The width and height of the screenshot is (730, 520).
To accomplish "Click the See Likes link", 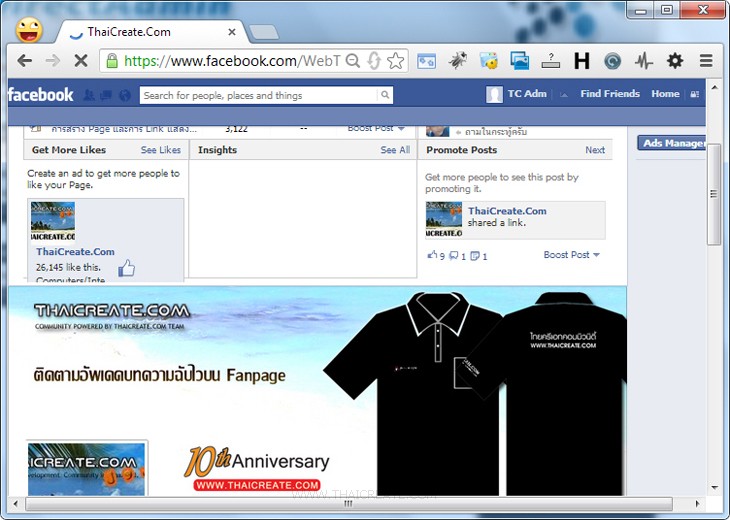I will (161, 150).
